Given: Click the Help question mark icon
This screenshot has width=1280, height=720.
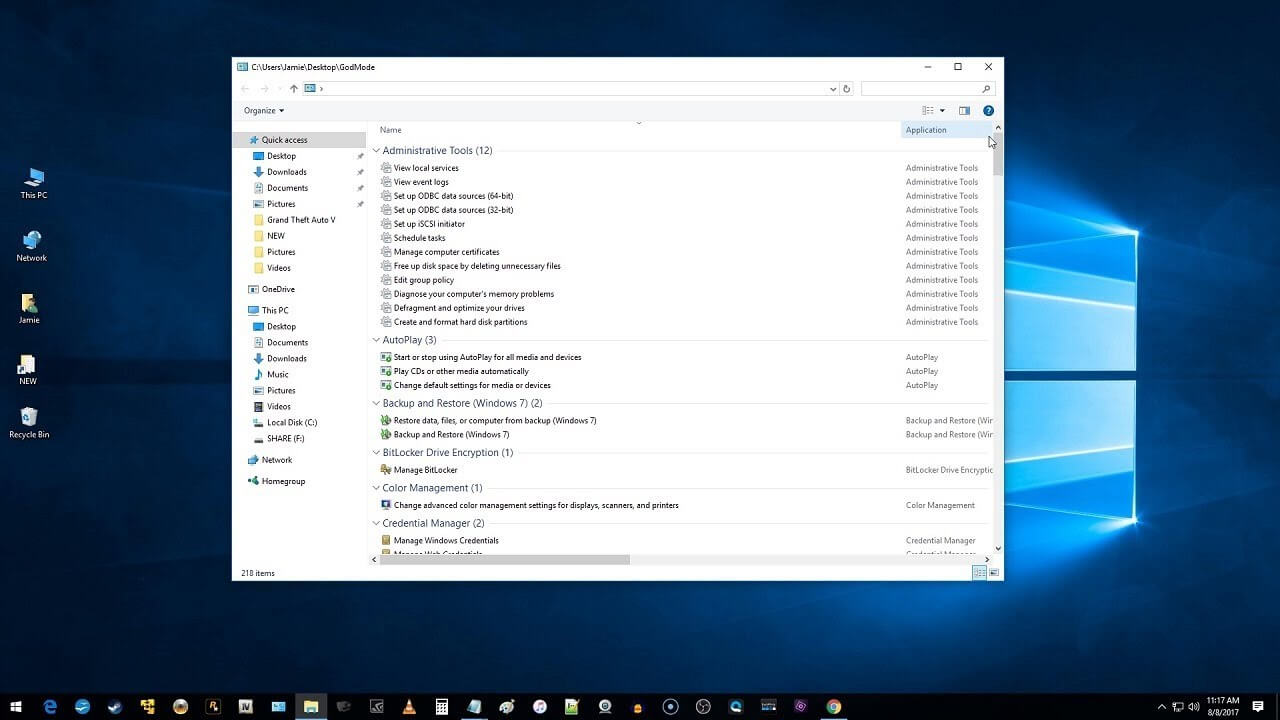Looking at the screenshot, I should pos(988,111).
